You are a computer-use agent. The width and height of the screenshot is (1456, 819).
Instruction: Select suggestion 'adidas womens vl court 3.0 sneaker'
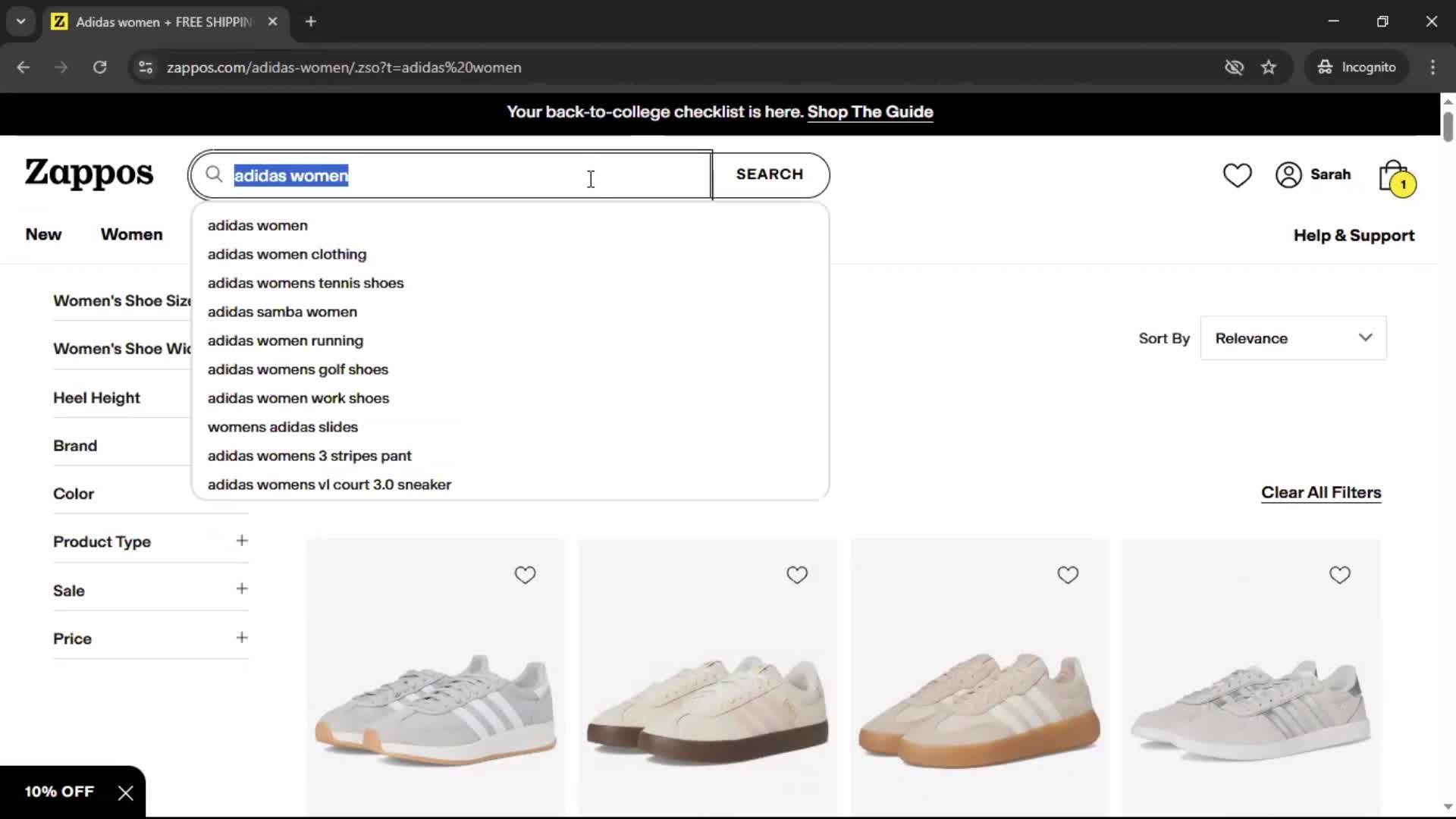[x=510, y=485]
